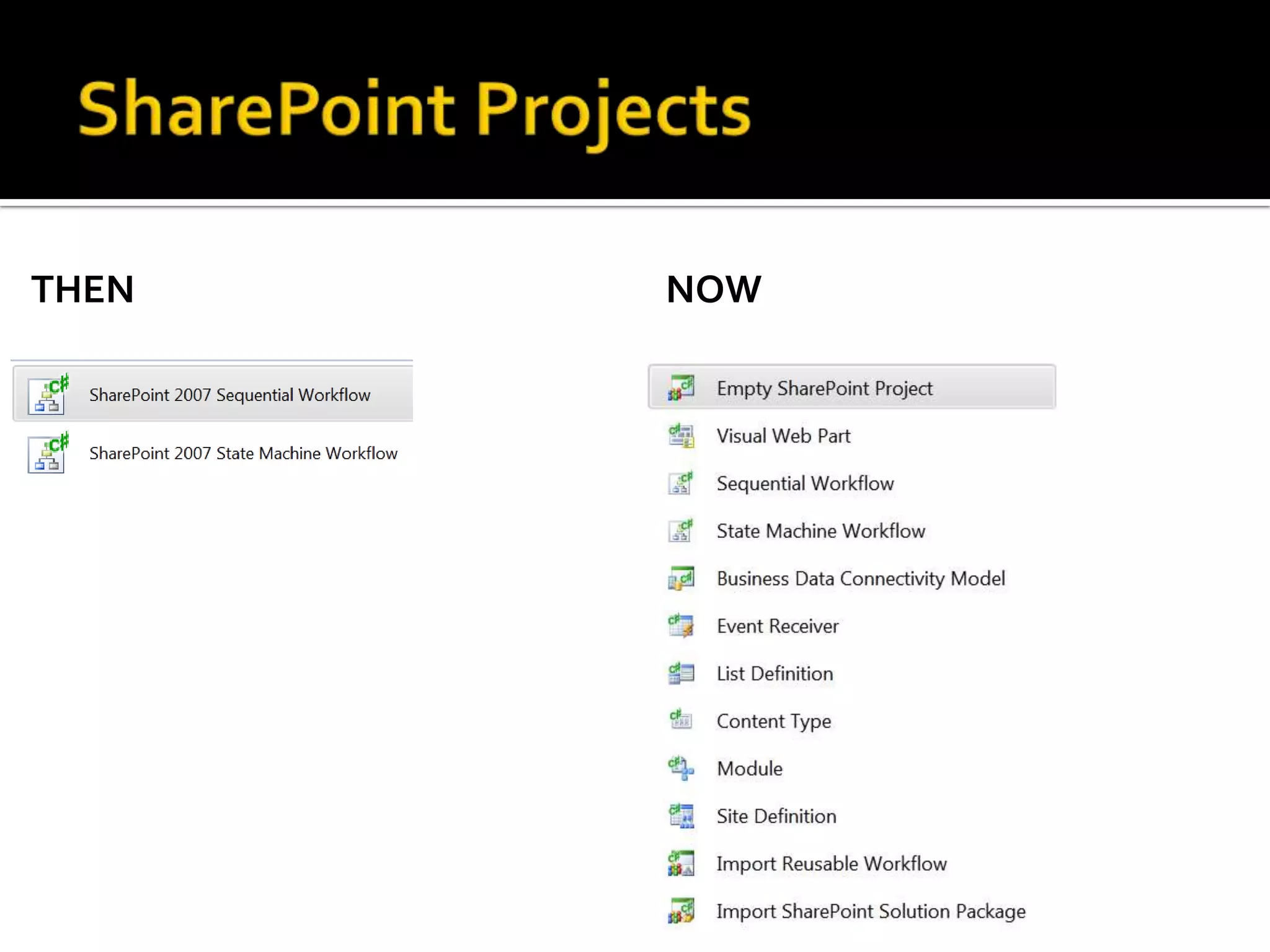Click SharePoint 2007 State Machine Workflow icon
Screen dimensions: 1270x952
tap(48, 453)
